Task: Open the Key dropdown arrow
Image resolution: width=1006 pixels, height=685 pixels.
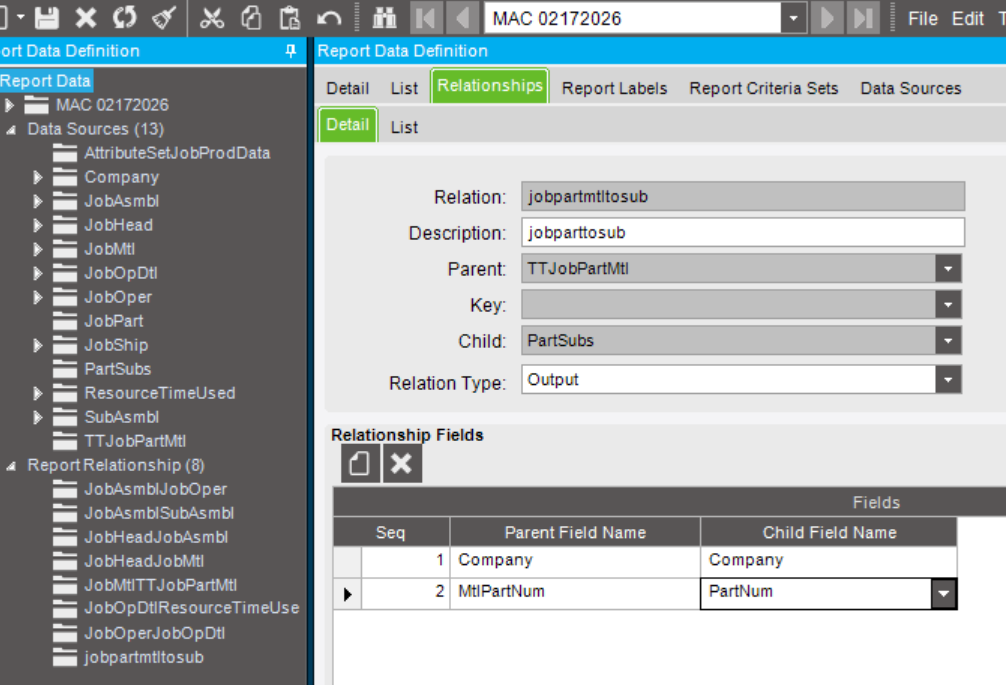Action: [948, 305]
